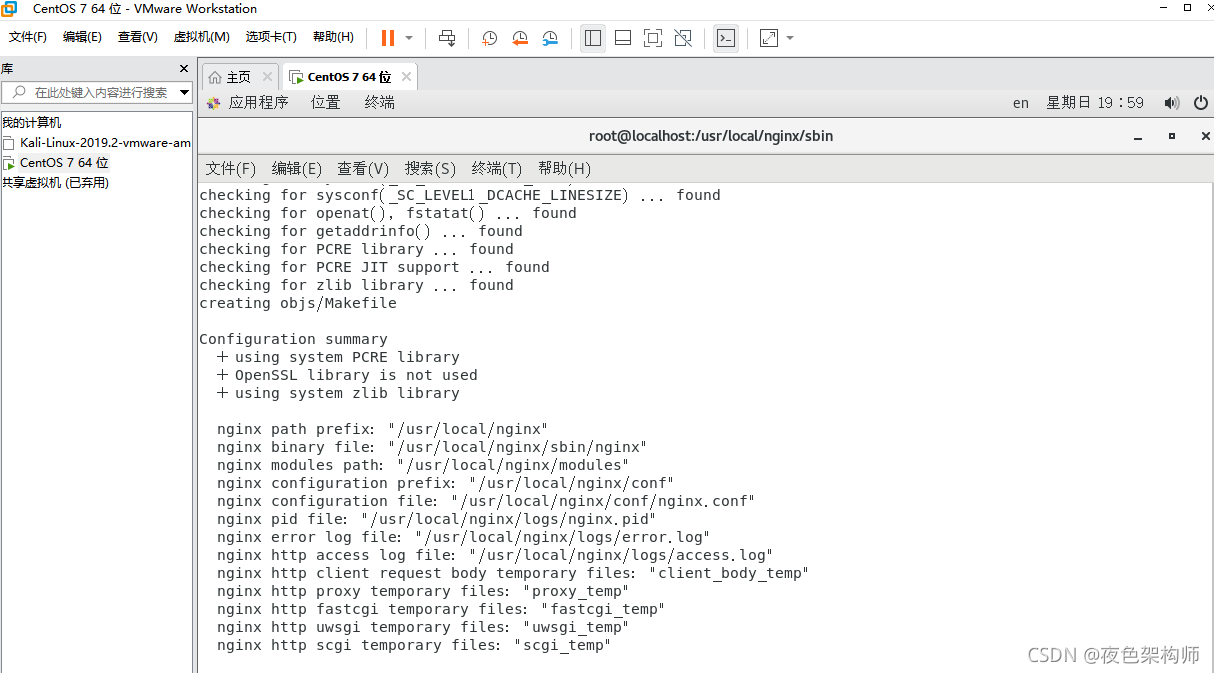The height and width of the screenshot is (673, 1214).
Task: Open the snapshot manager wrench-clock icon
Action: pyautogui.click(x=550, y=38)
